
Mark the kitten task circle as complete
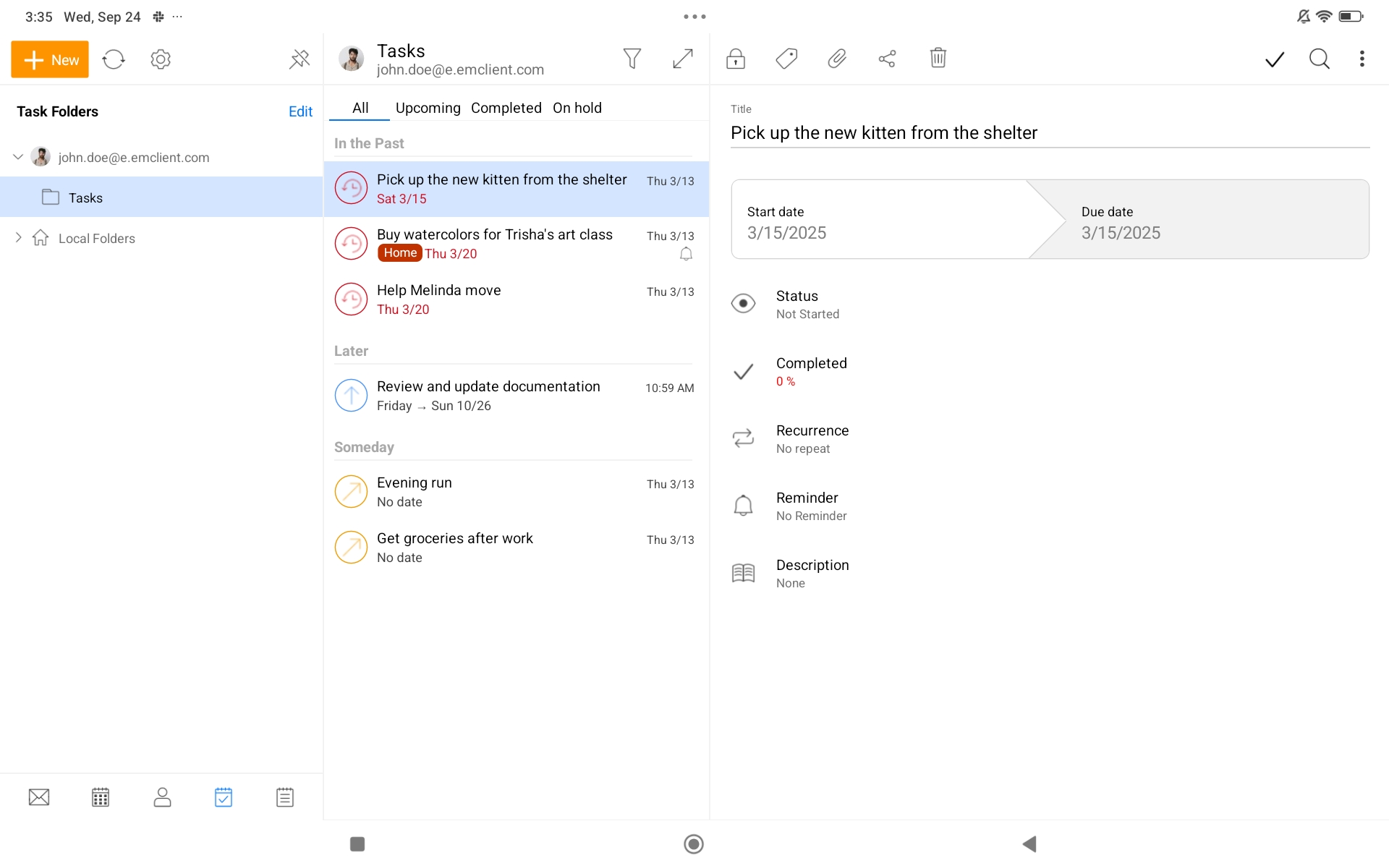click(351, 188)
